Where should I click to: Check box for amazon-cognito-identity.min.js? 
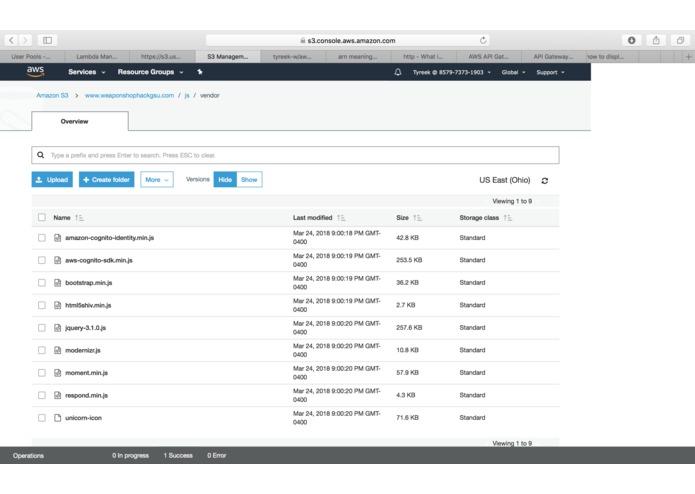[x=42, y=238]
